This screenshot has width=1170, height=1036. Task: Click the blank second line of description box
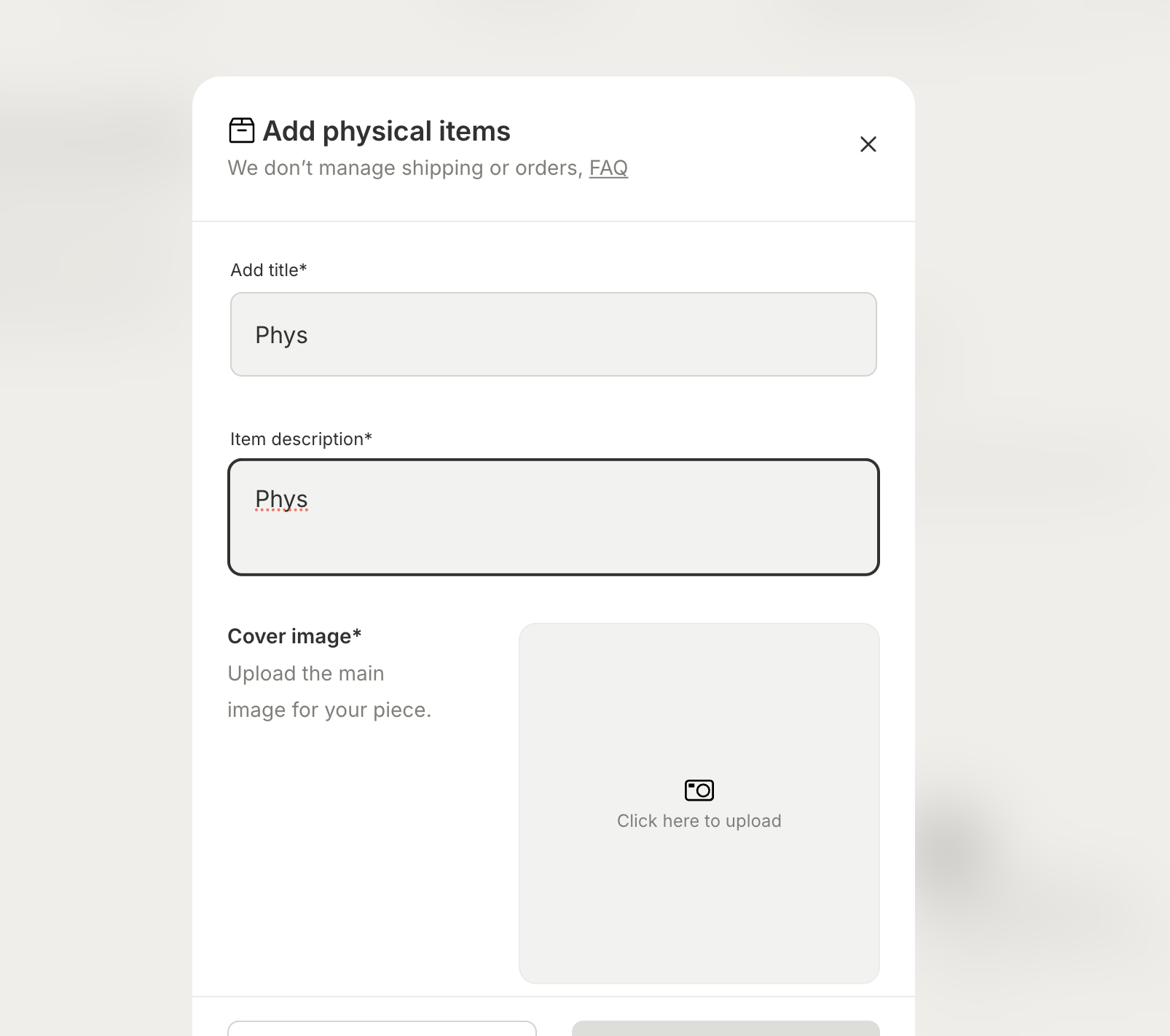tap(554, 543)
